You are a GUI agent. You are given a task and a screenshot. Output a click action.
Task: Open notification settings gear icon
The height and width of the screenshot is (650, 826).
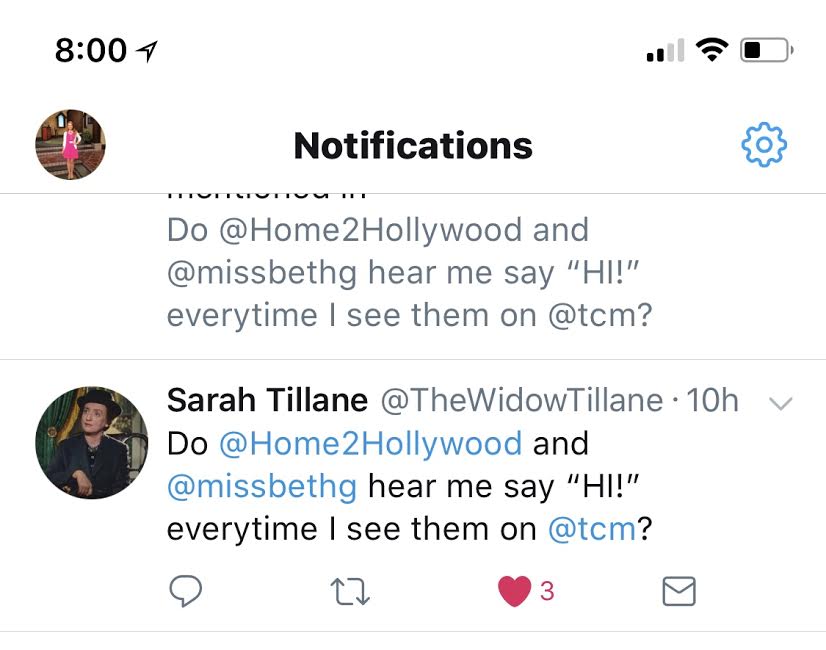764,146
